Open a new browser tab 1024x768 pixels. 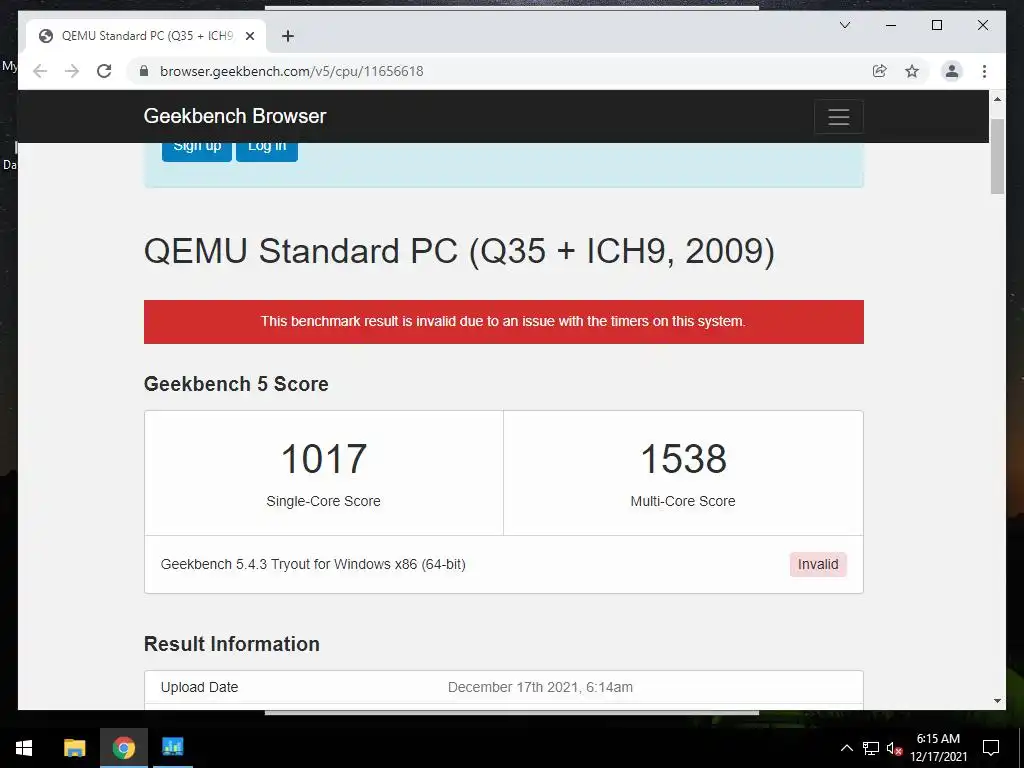tap(288, 36)
